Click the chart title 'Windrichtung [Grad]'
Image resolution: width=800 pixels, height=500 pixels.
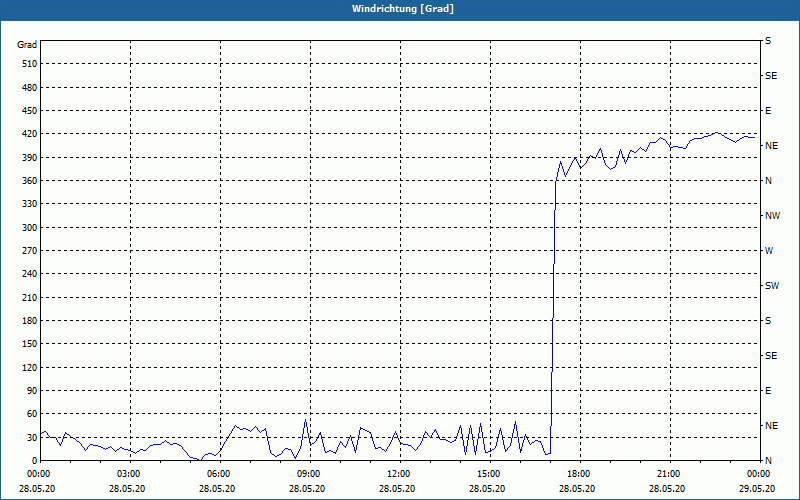pos(403,9)
